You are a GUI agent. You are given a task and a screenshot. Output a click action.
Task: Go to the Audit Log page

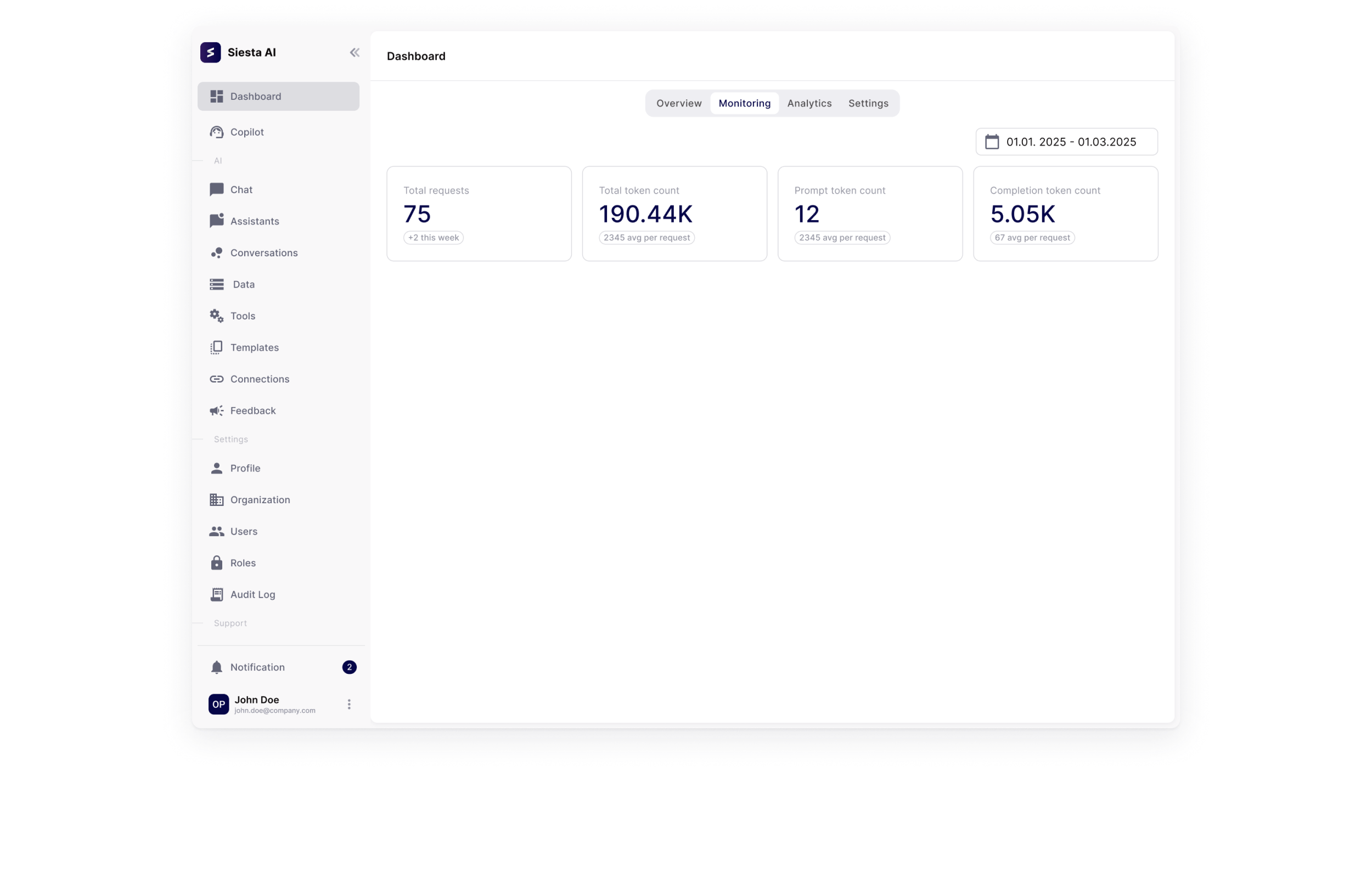[x=252, y=595]
